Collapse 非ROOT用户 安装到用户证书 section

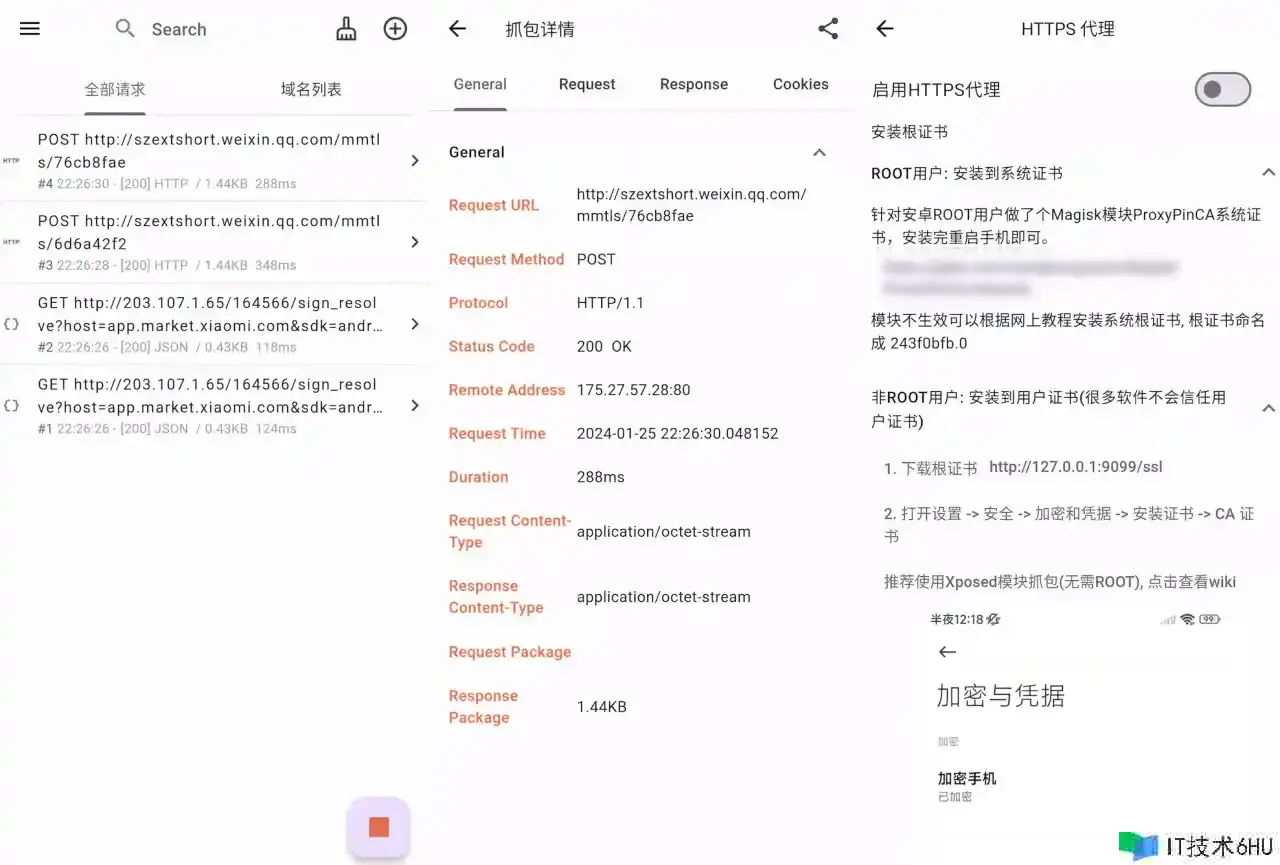1268,409
